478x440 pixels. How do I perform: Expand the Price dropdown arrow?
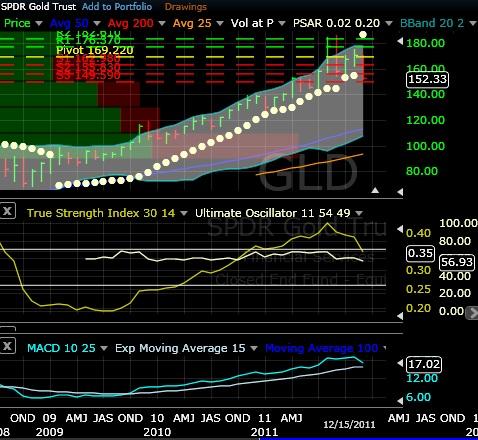(x=39, y=23)
